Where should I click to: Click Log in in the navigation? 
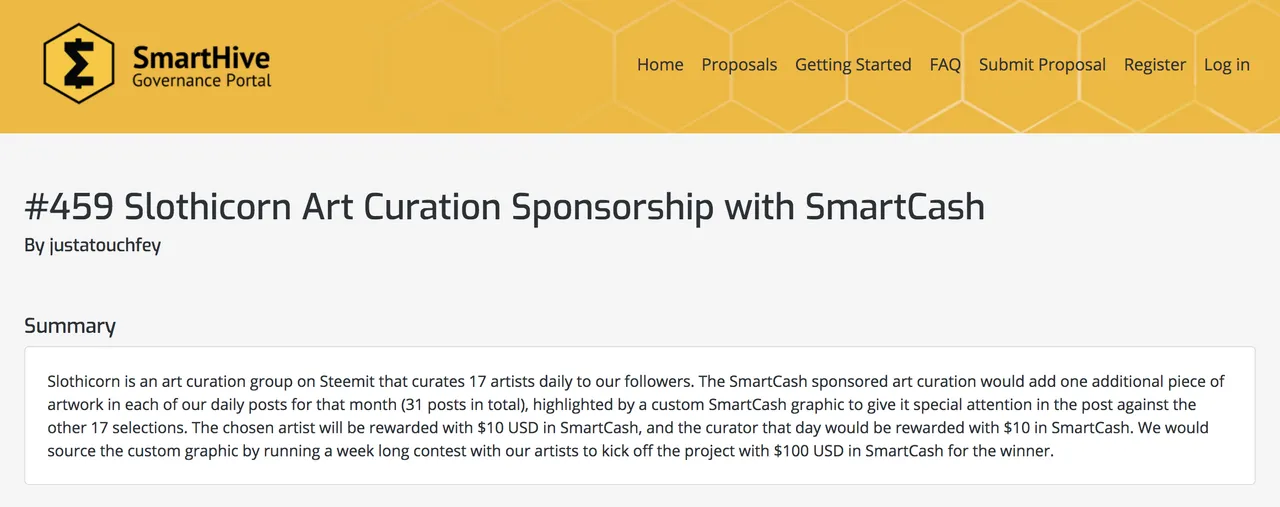1227,64
